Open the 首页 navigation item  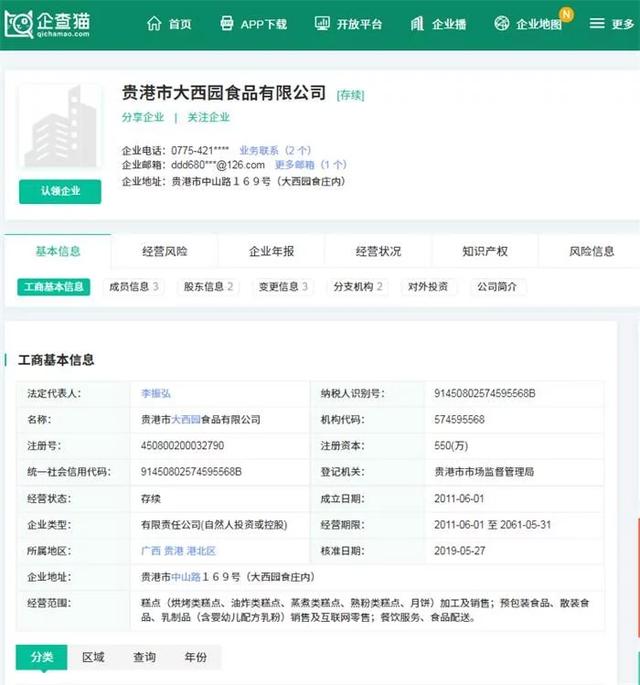pos(180,24)
